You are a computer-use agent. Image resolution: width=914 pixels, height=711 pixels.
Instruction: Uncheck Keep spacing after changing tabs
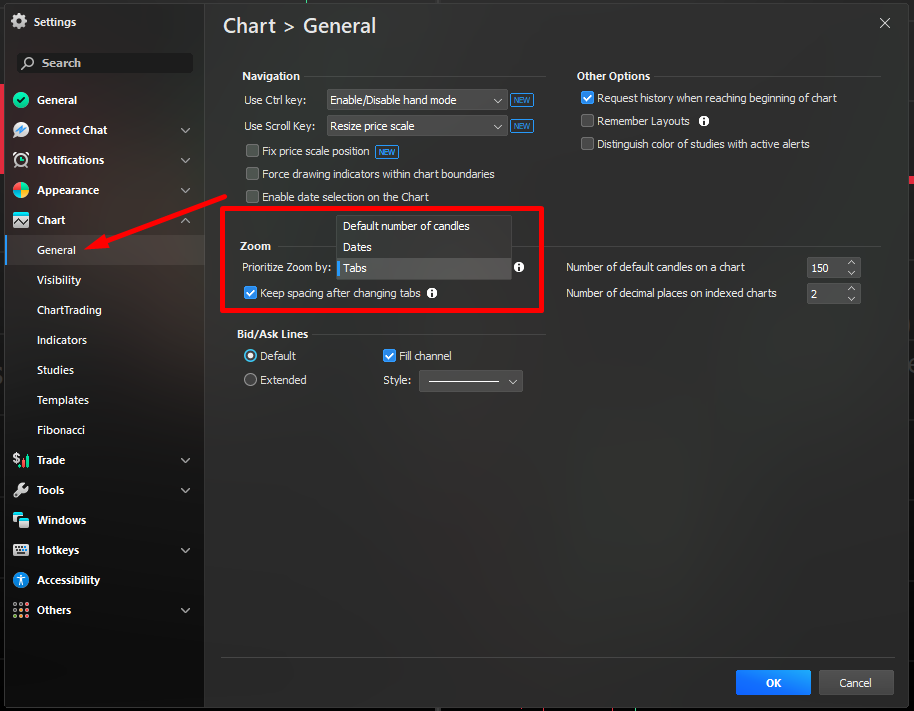point(251,293)
